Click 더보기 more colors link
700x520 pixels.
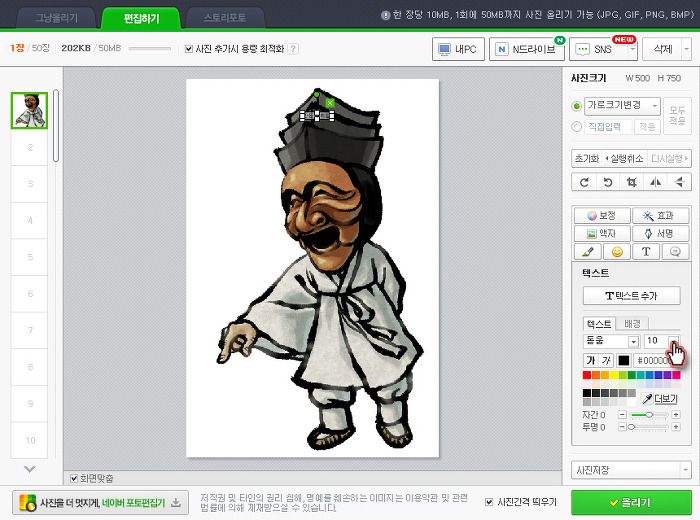pyautogui.click(x=666, y=399)
